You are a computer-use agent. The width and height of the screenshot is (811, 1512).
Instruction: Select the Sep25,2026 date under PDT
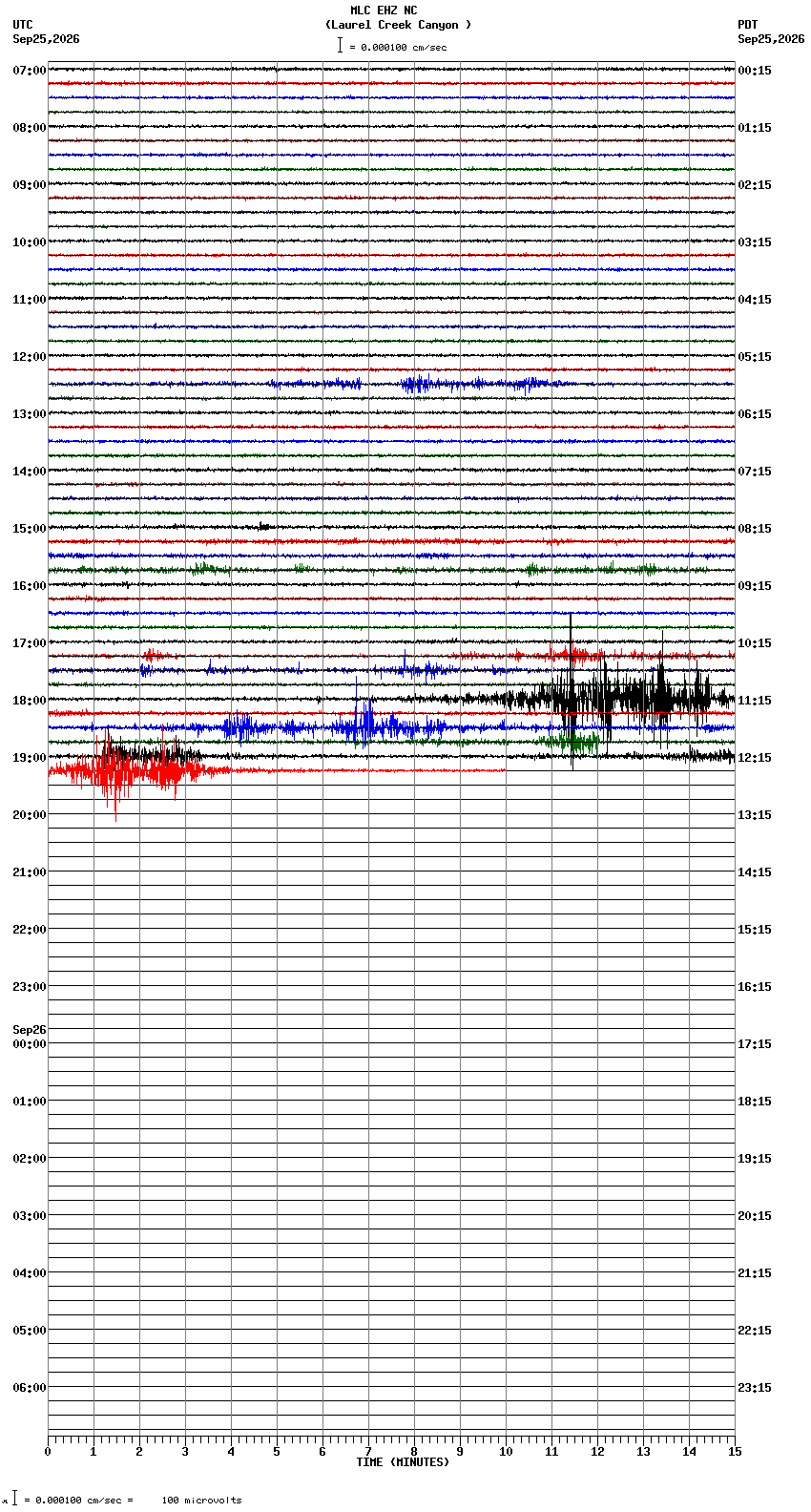pos(771,39)
